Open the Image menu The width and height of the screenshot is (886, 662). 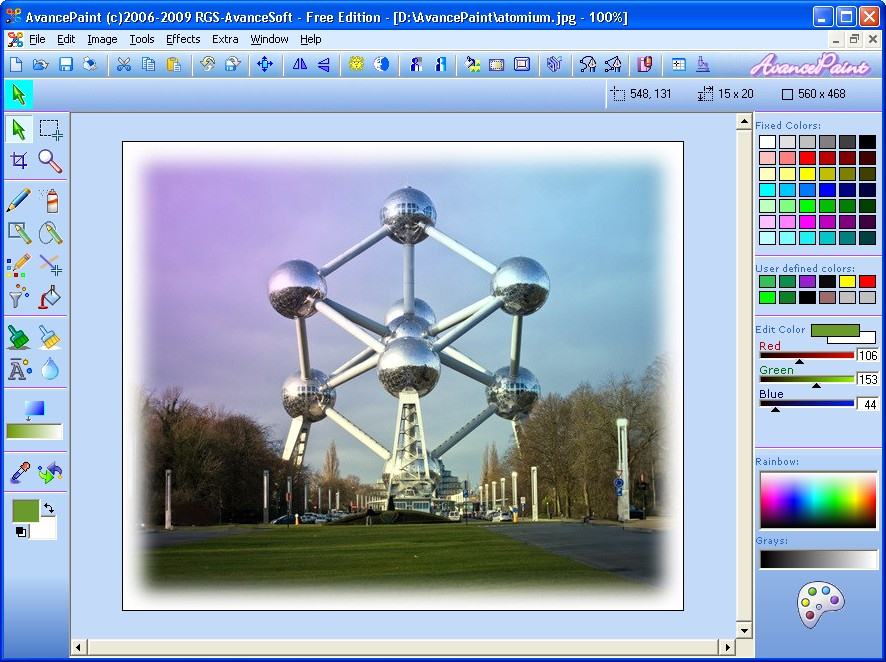[x=102, y=39]
